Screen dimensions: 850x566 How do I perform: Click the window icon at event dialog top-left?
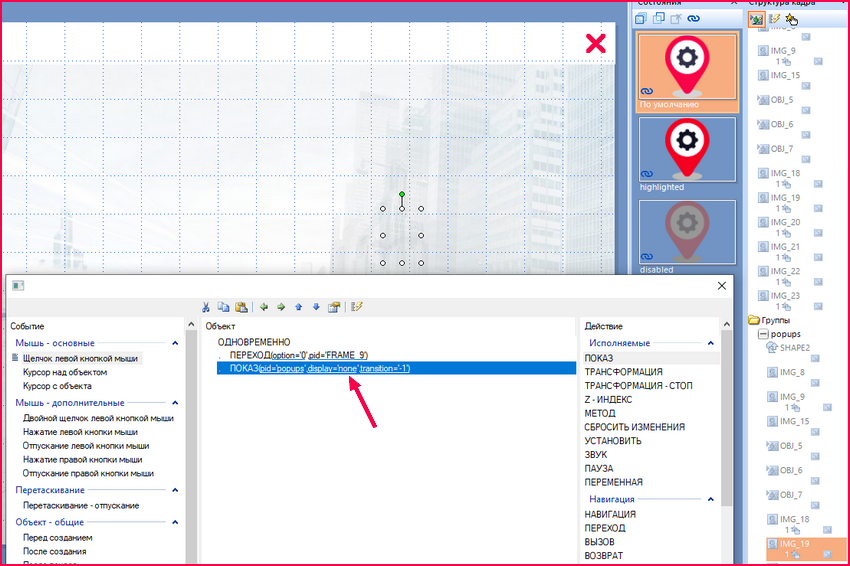pos(18,285)
